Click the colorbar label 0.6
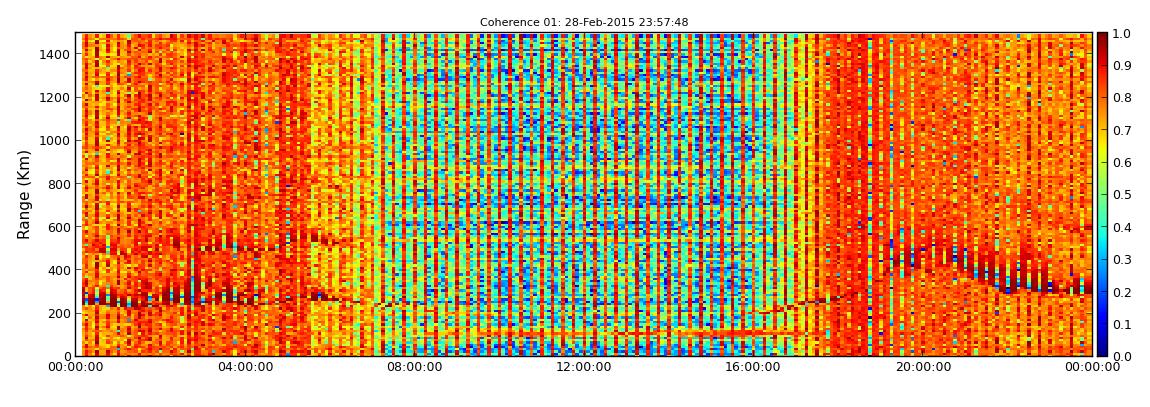 [1122, 163]
